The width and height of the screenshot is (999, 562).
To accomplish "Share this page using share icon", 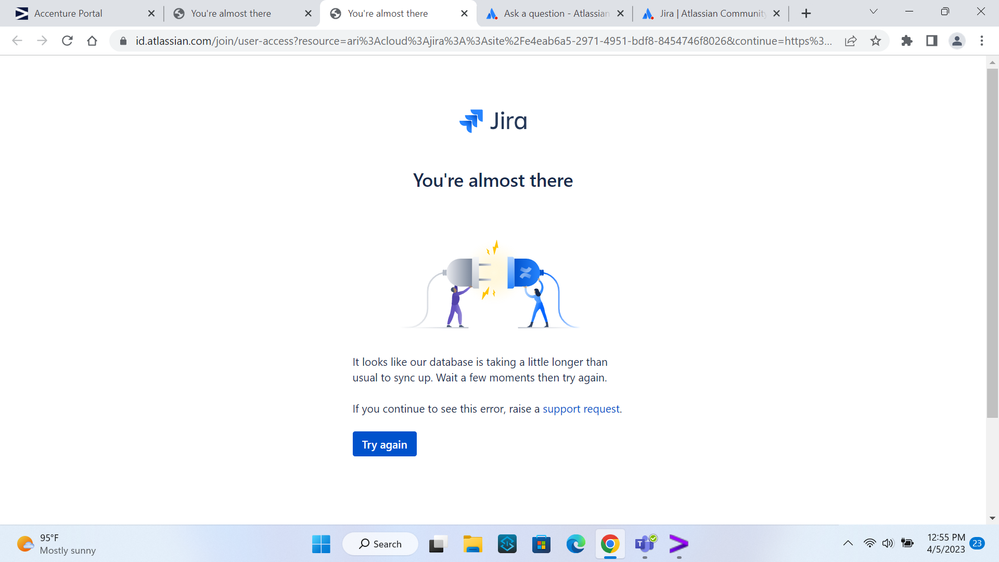I will tap(851, 41).
